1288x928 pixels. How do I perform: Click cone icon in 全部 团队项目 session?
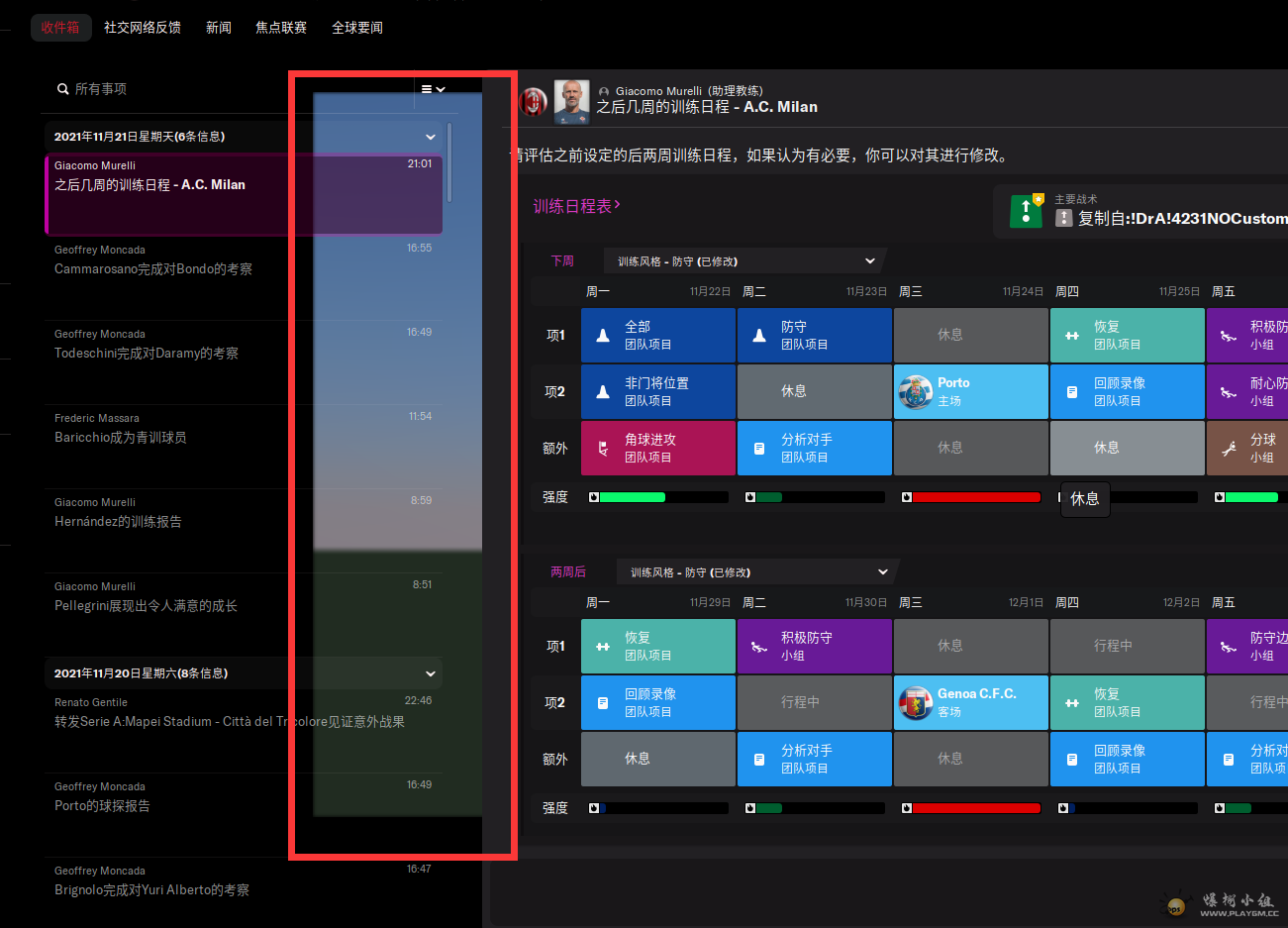(603, 336)
